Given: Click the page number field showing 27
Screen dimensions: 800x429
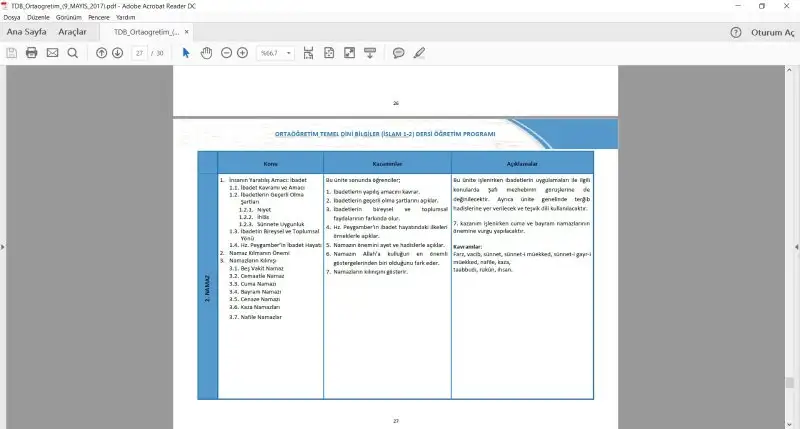Looking at the screenshot, I should (x=139, y=53).
